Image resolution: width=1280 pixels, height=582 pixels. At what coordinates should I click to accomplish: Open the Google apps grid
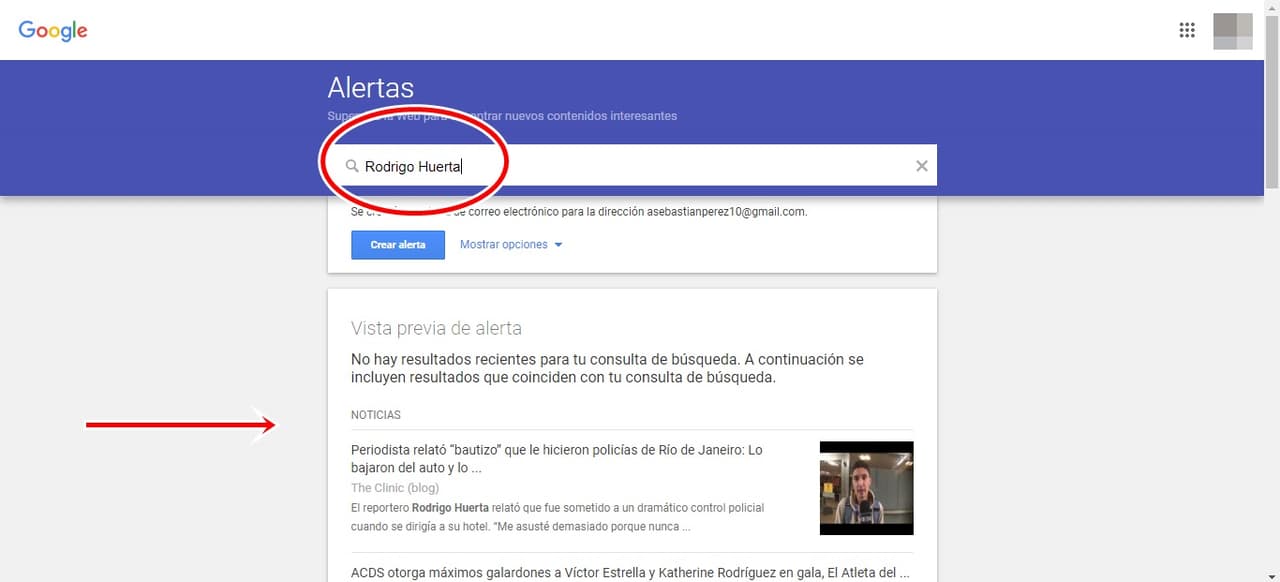1187,30
